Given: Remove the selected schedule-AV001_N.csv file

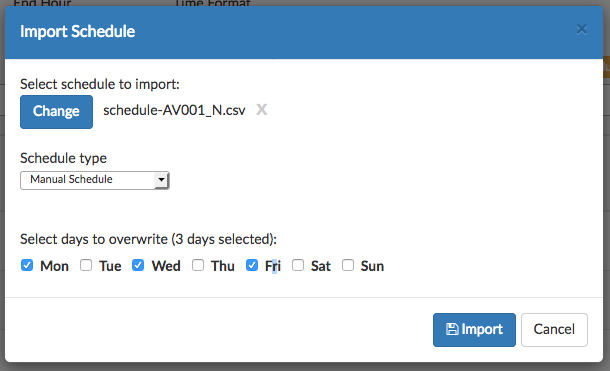Looking at the screenshot, I should [x=261, y=110].
